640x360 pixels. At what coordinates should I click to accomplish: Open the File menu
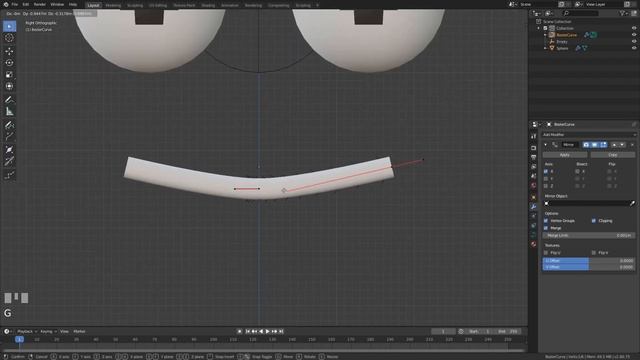[x=15, y=4]
